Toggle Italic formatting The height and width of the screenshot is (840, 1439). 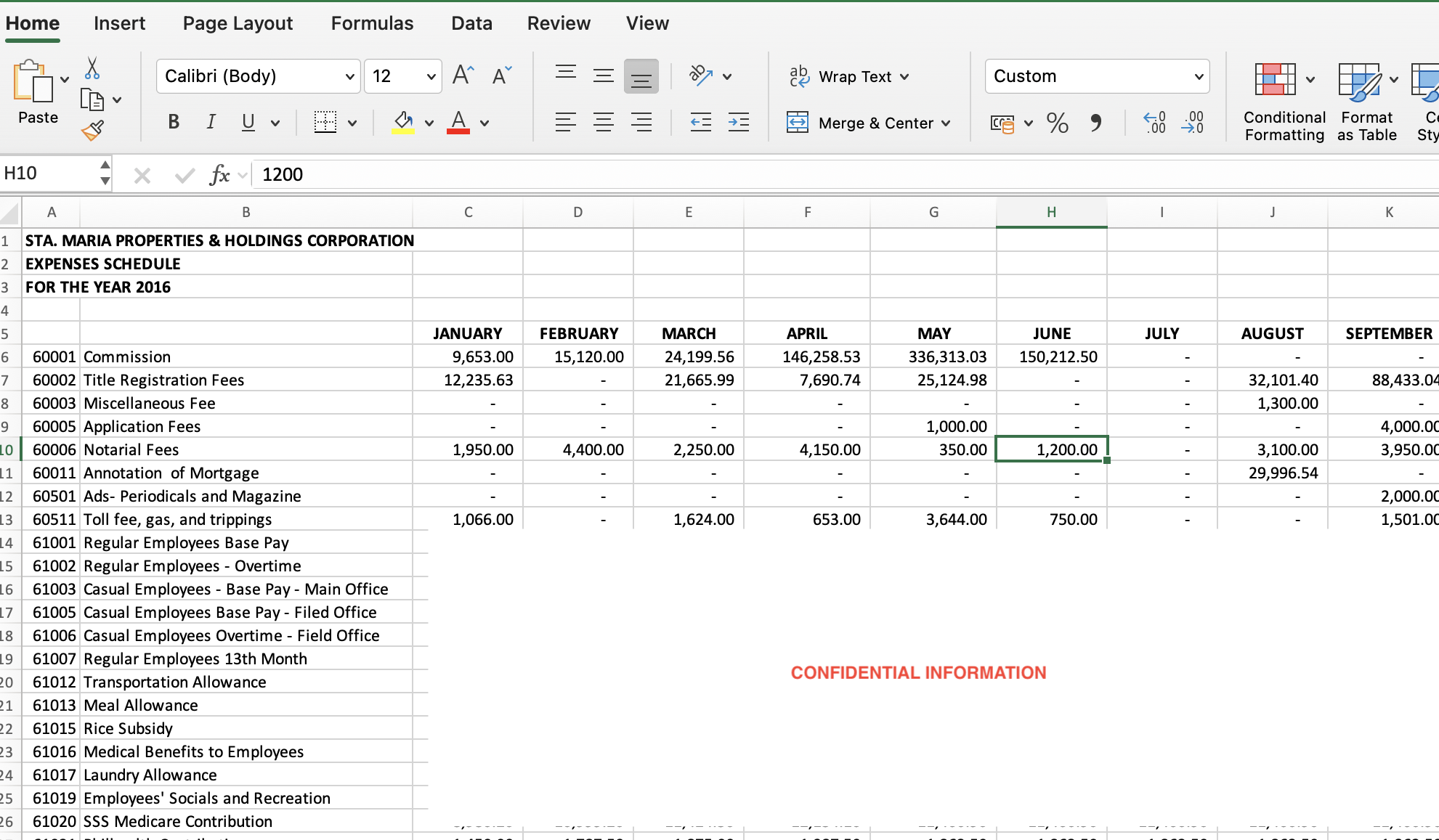tap(211, 122)
